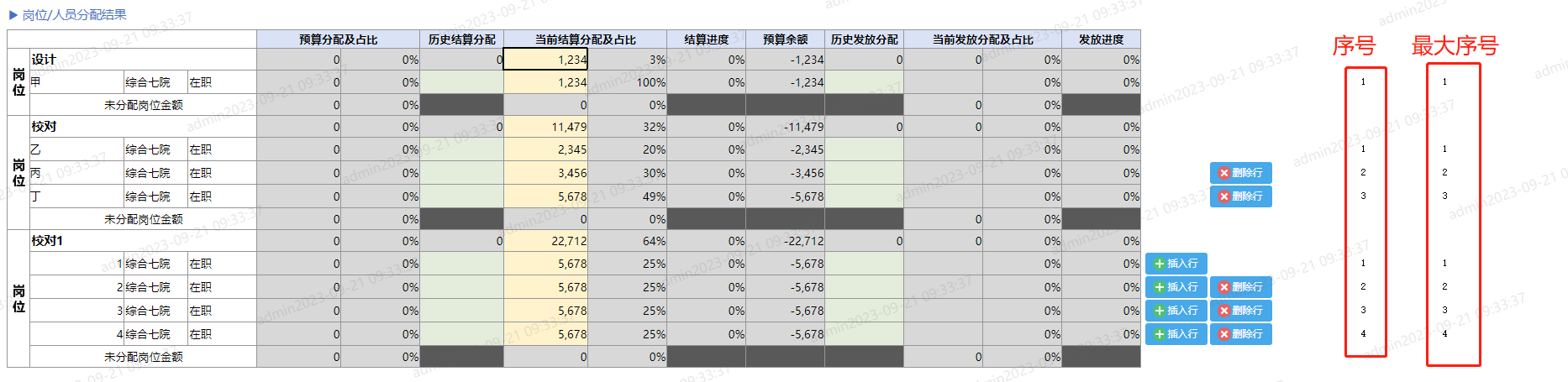The height and width of the screenshot is (382, 1568).
Task: Select the 校对1 total cell 22,712
Action: (545, 241)
